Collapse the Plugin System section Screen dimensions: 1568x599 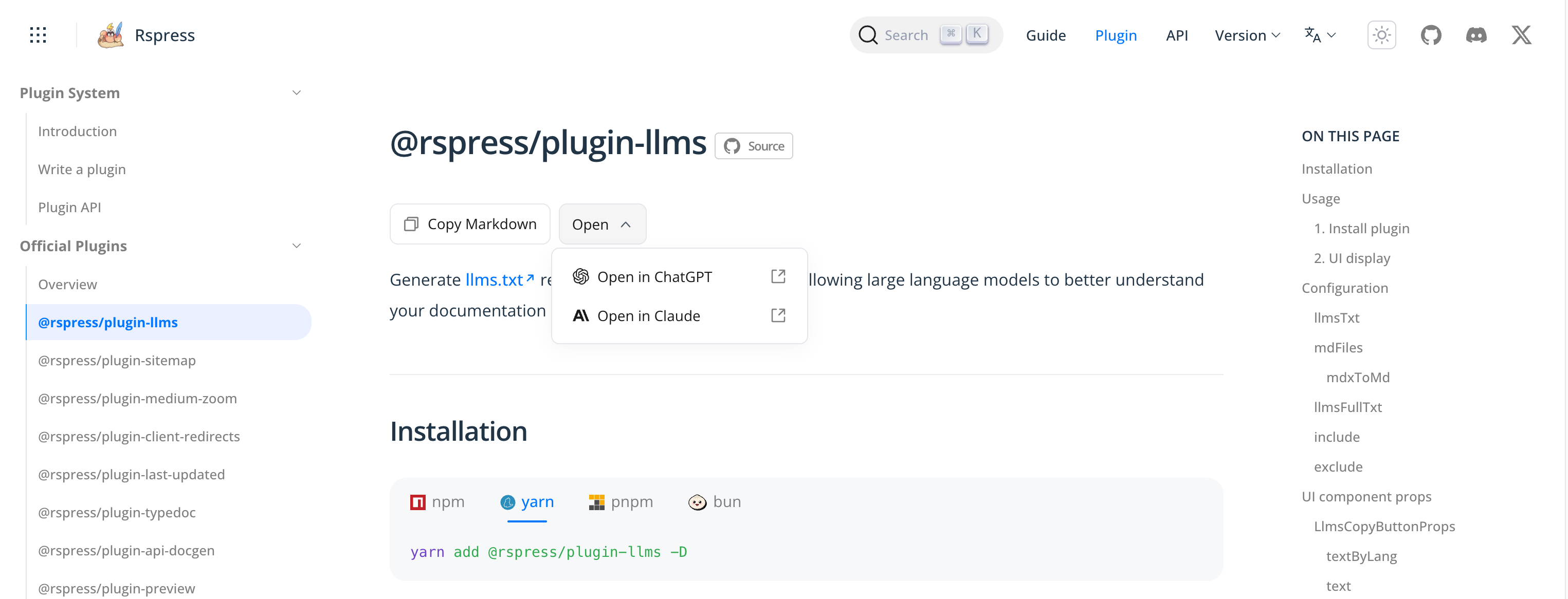click(x=297, y=93)
